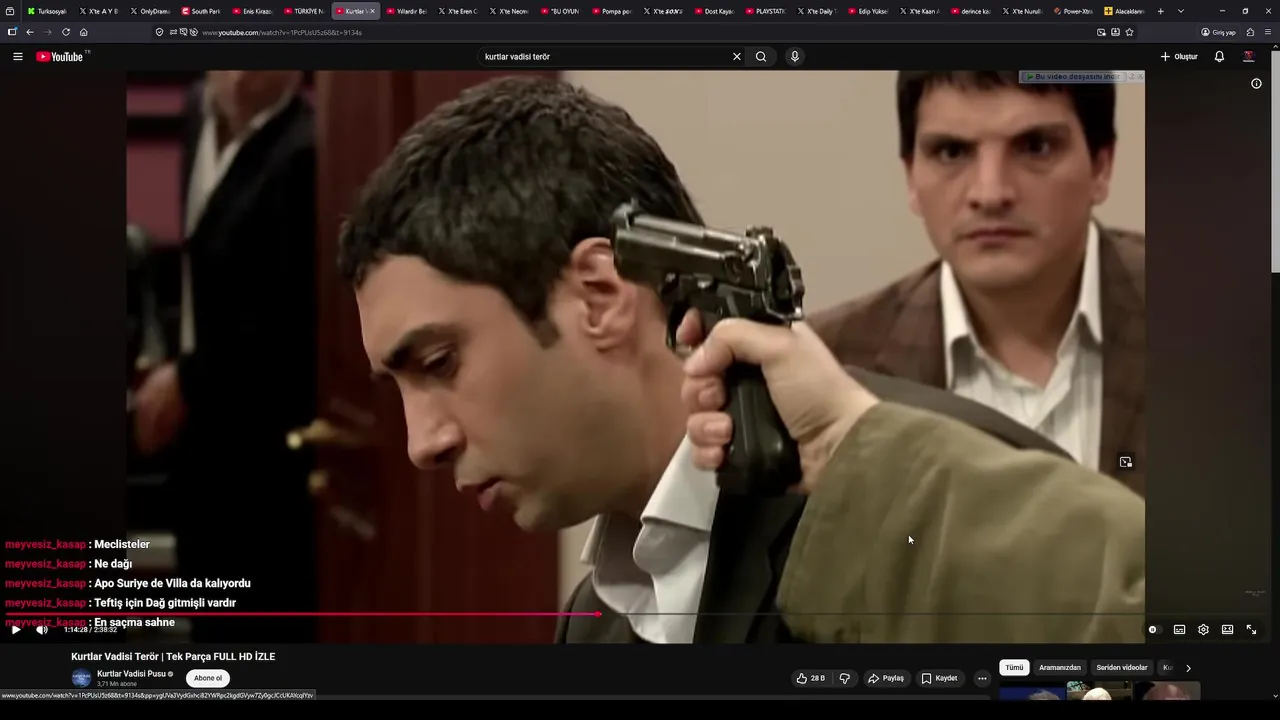Go to YouTube home via logo
Screen dimensions: 1280x720
60,57
